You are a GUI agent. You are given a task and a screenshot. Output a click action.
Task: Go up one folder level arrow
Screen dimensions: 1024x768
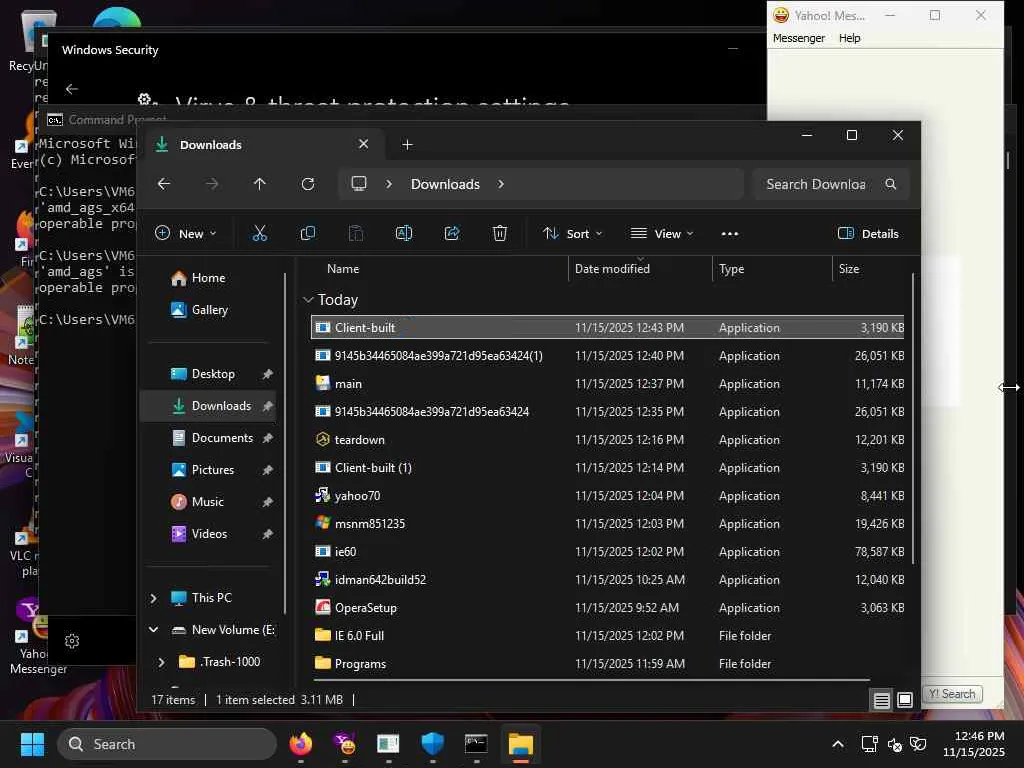click(259, 184)
